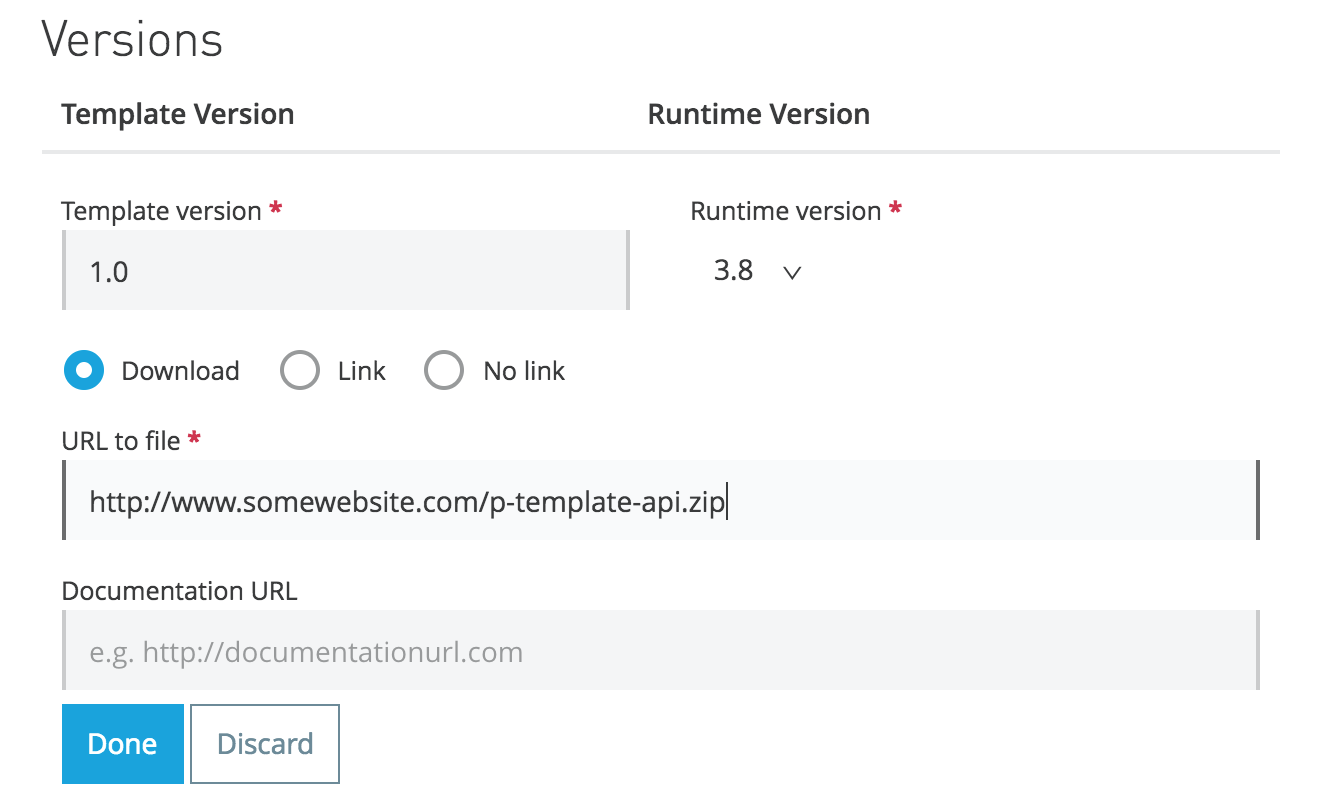Click the Template version input field showing 1.0
1324x810 pixels.
(x=345, y=271)
